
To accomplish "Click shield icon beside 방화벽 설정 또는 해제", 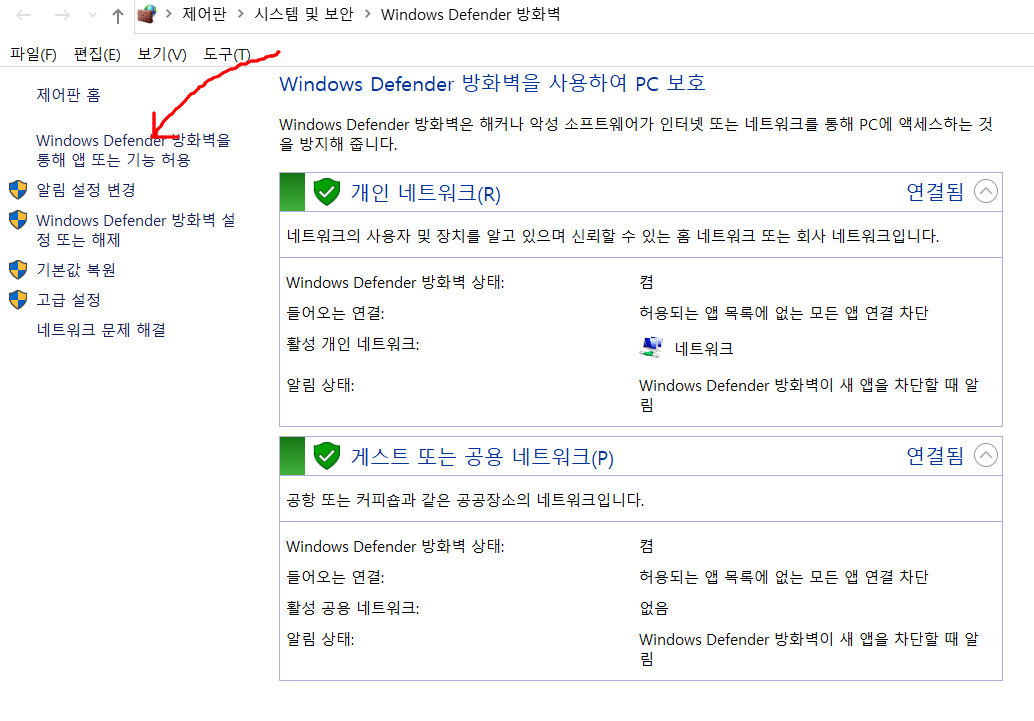I will tap(18, 220).
